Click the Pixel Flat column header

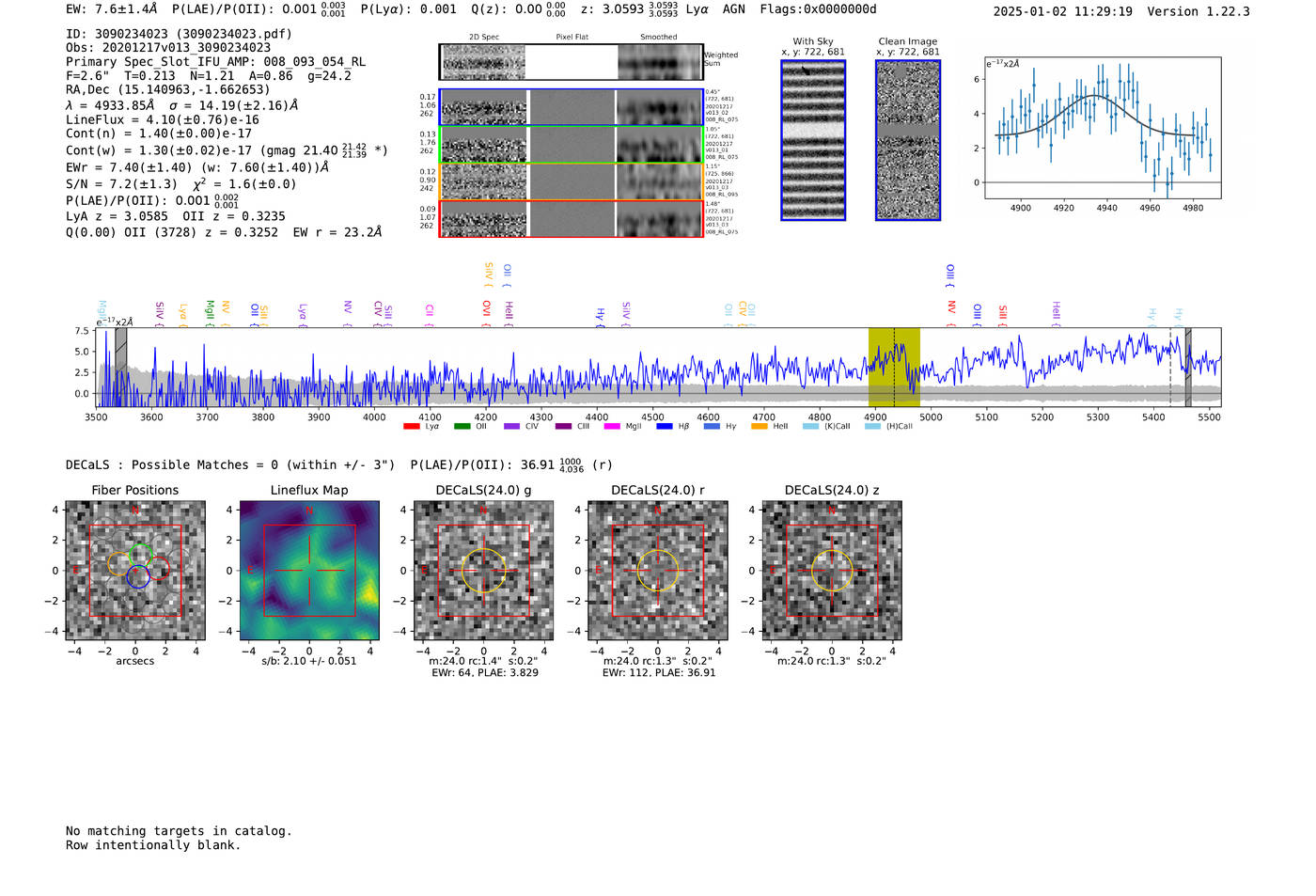coord(572,38)
